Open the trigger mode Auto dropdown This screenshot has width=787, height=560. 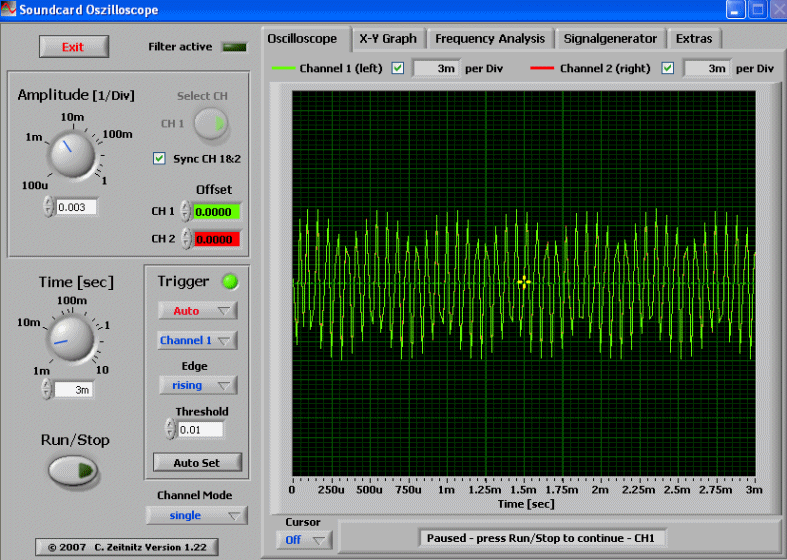pyautogui.click(x=197, y=311)
